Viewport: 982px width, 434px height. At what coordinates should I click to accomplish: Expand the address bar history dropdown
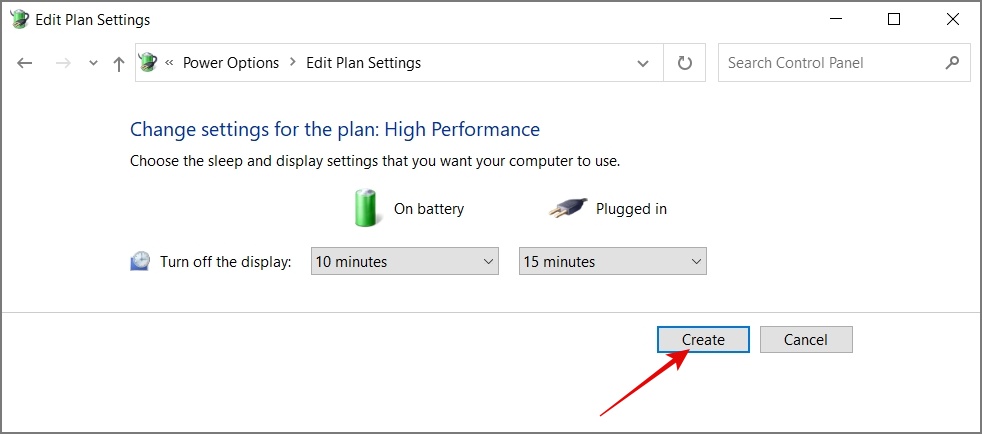(643, 63)
